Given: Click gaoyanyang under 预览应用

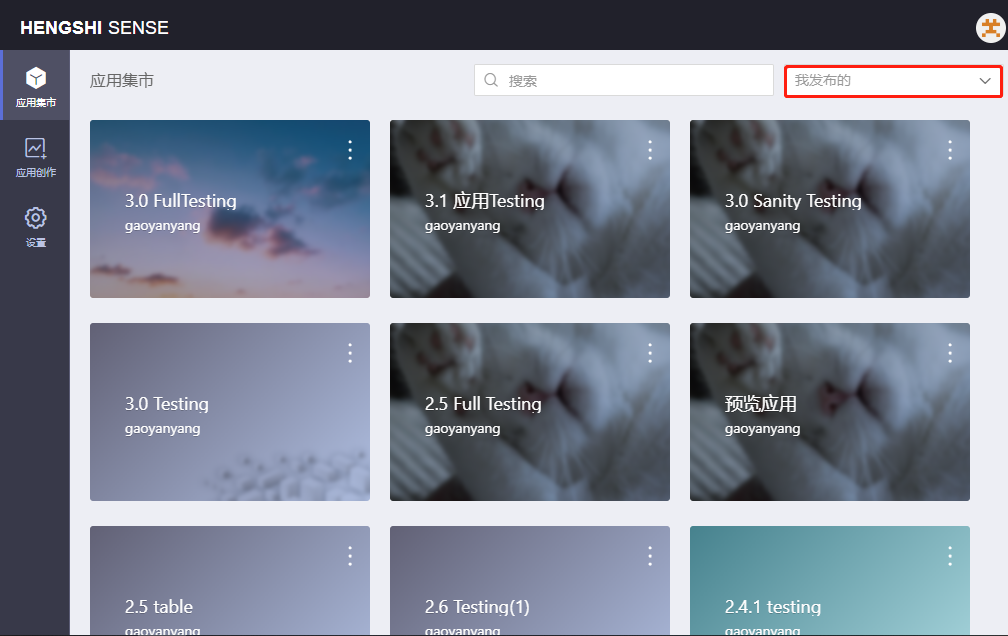Looking at the screenshot, I should (762, 429).
